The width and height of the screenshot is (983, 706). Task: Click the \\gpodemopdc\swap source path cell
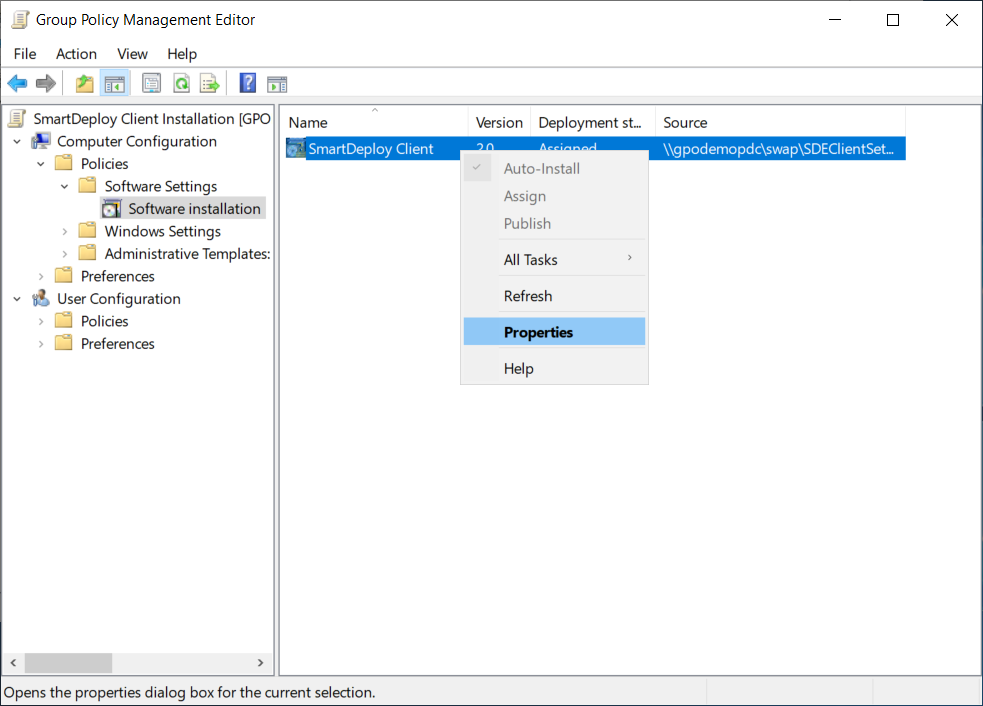779,149
